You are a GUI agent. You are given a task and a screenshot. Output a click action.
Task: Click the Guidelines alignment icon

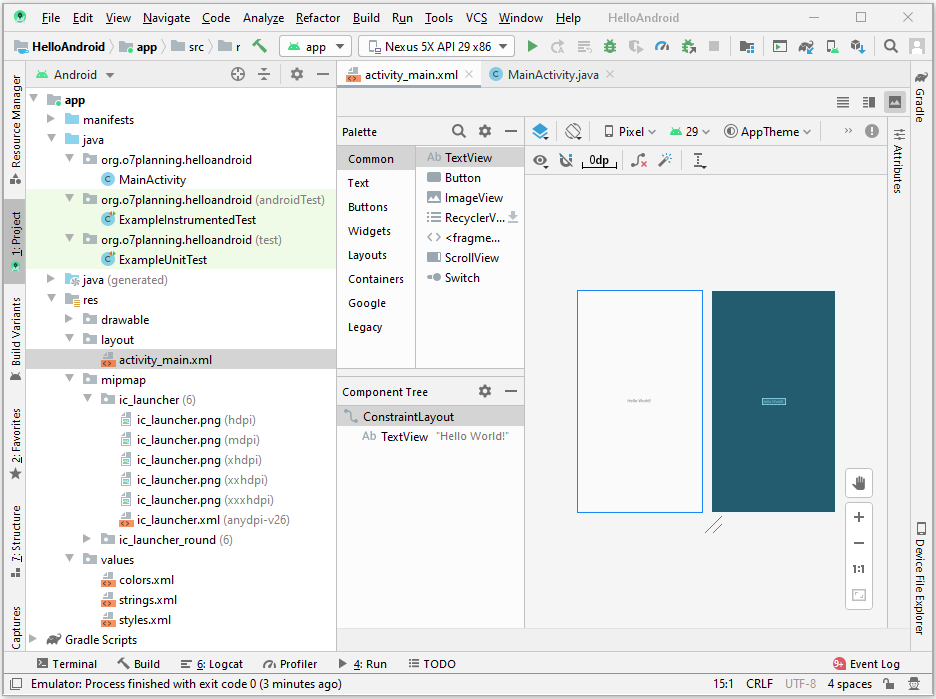point(699,160)
